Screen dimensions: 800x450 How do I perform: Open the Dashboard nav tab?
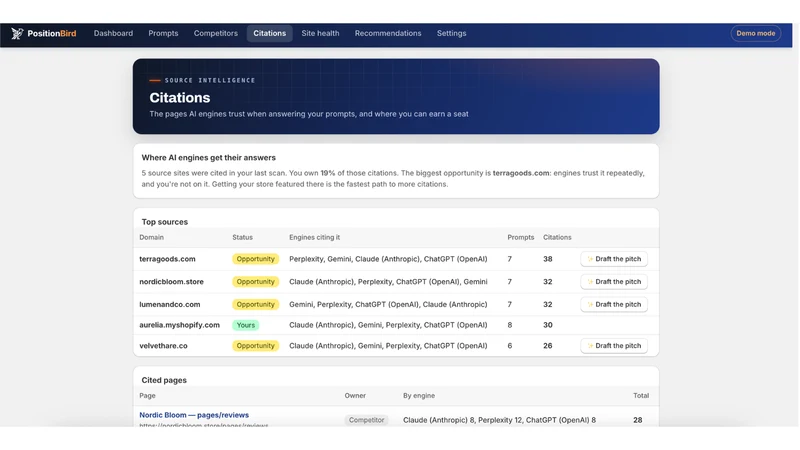(x=113, y=33)
